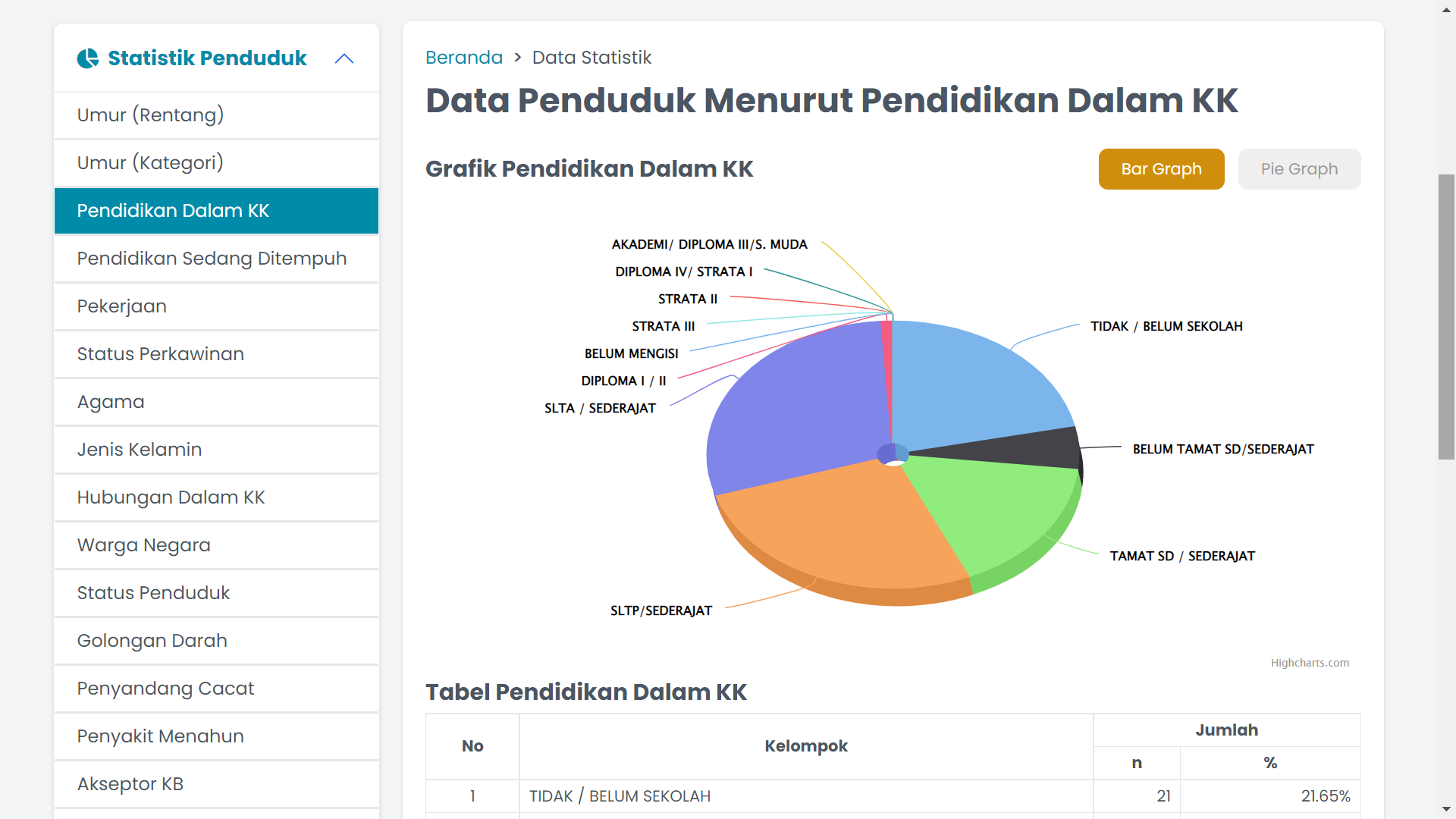The width and height of the screenshot is (1456, 819).
Task: Click the Highcharts.com credit link
Action: [x=1310, y=662]
